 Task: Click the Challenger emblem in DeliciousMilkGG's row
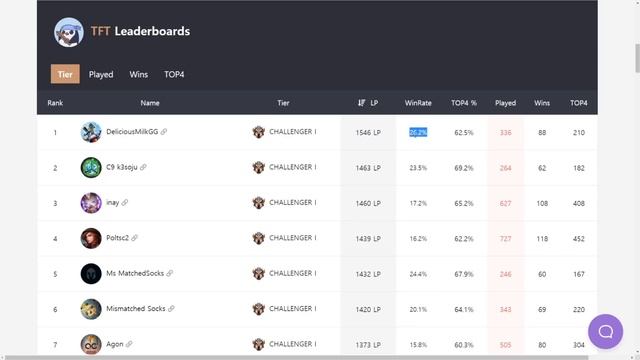point(258,132)
